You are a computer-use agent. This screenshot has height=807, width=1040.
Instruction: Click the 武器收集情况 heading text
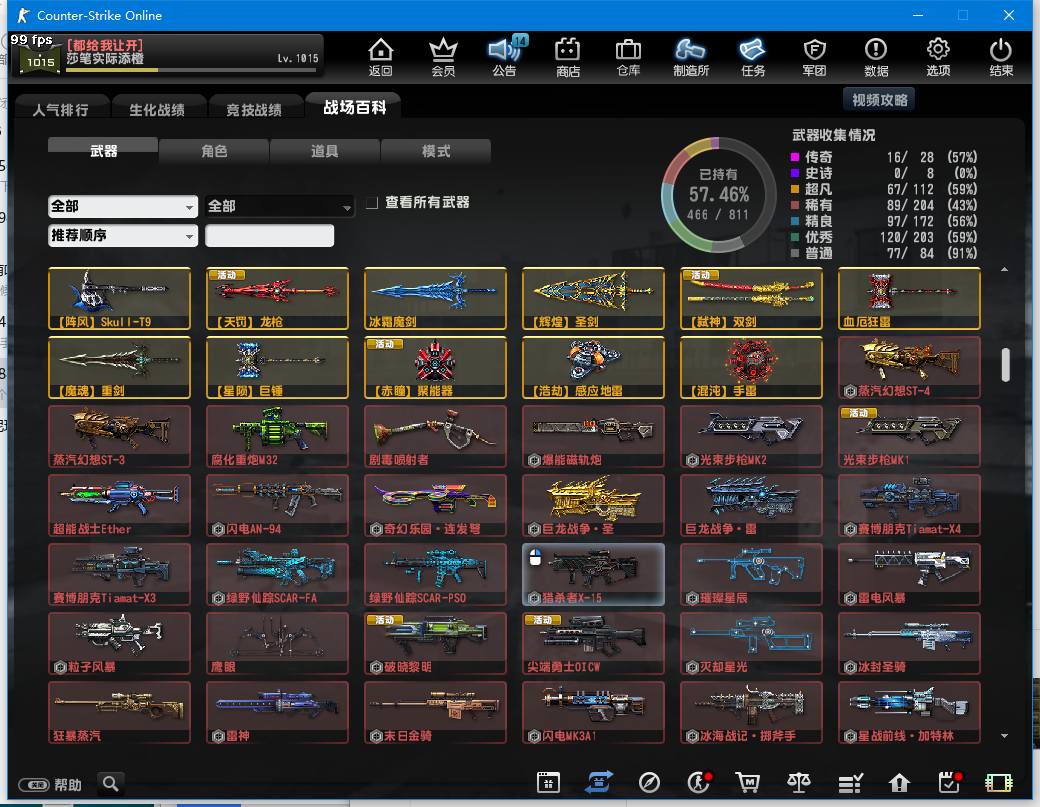point(834,135)
